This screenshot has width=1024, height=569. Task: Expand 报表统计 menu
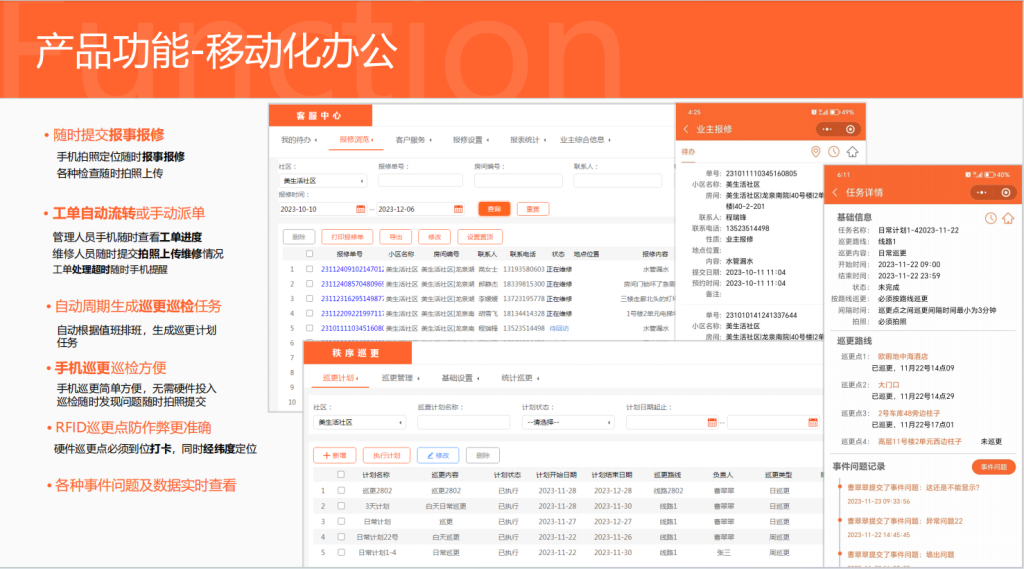pos(528,140)
